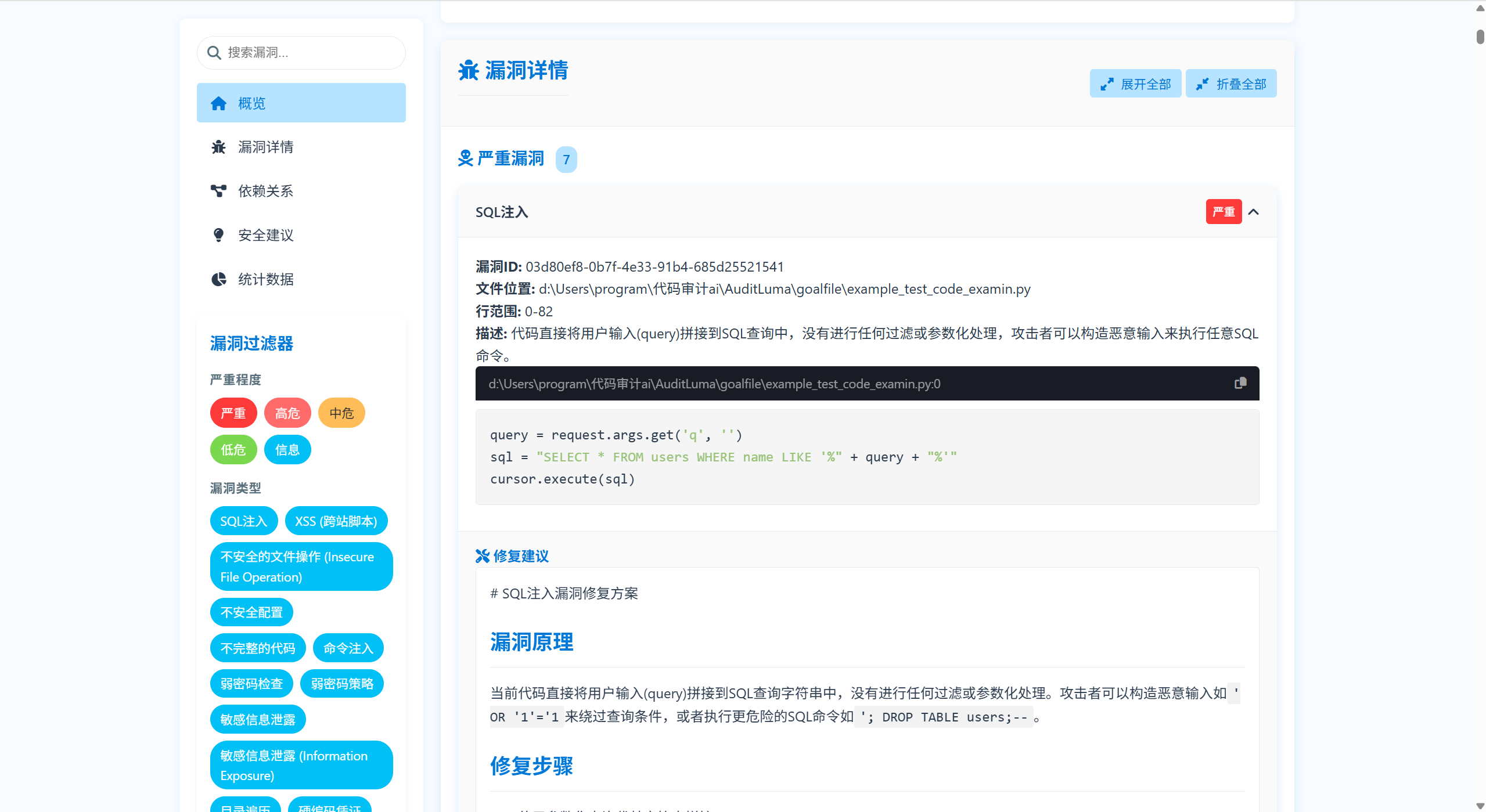The height and width of the screenshot is (812, 1486).
Task: Click the 漏洞原理 heading
Action: 532,642
